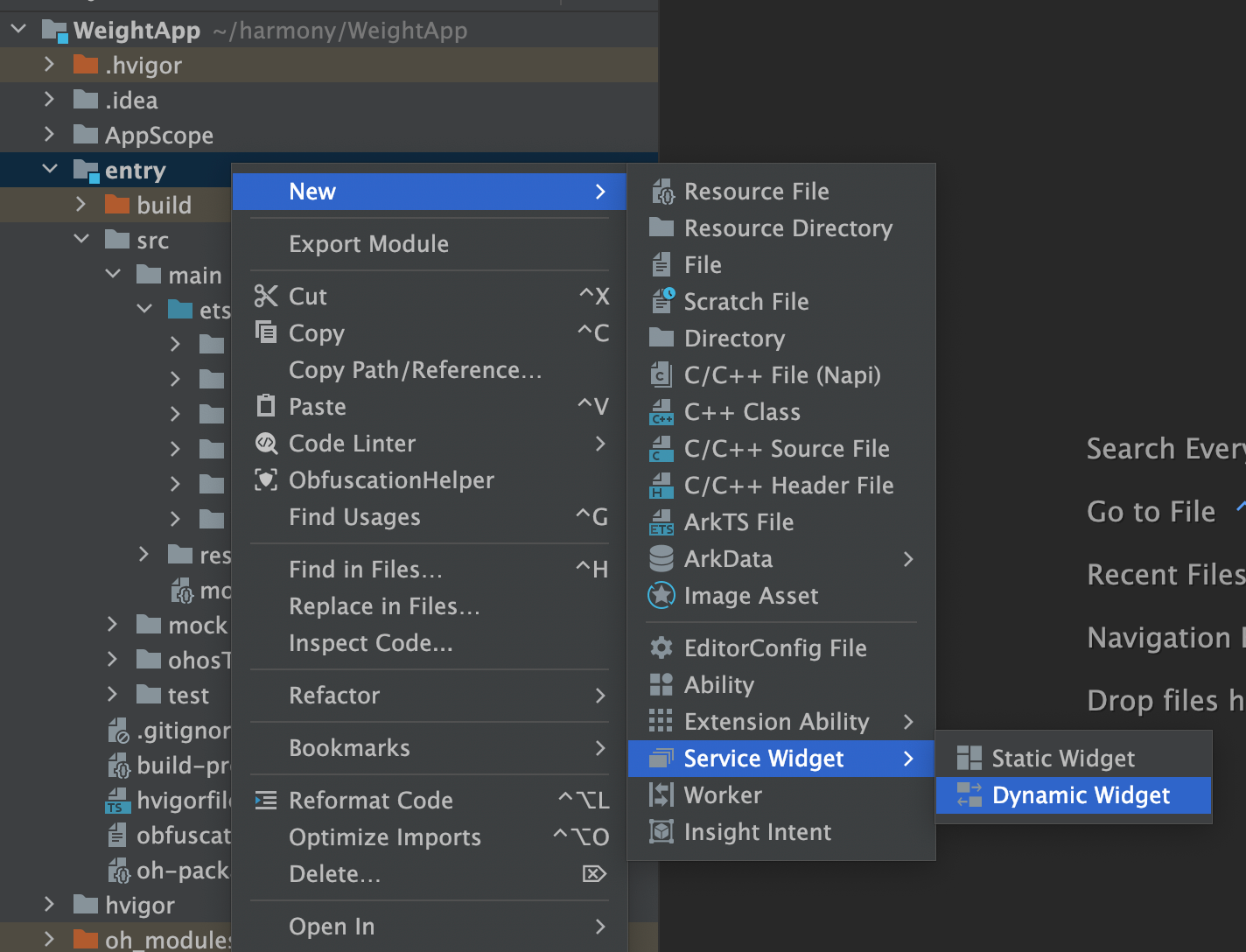
Task: Click the Scratch File icon
Action: click(x=662, y=302)
